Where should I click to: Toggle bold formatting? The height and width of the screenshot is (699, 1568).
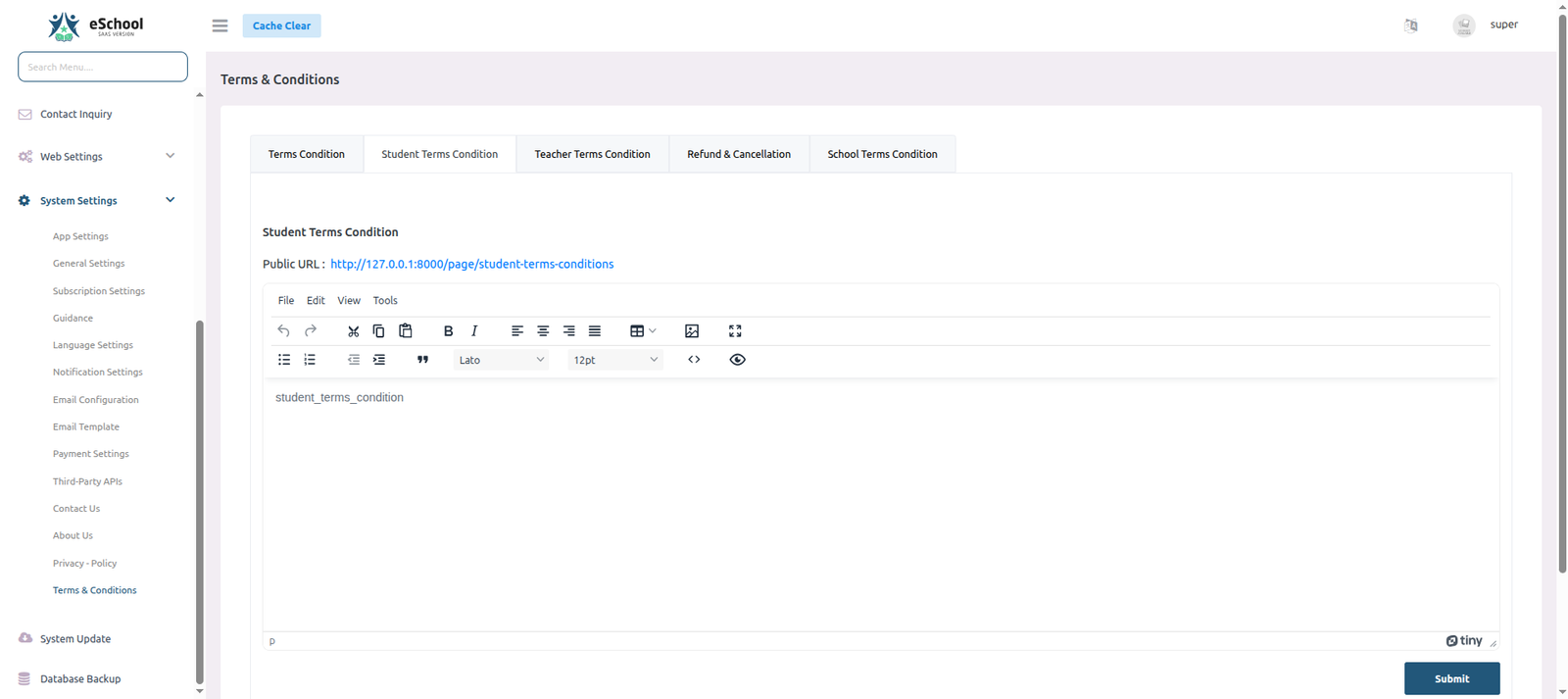[x=448, y=331]
